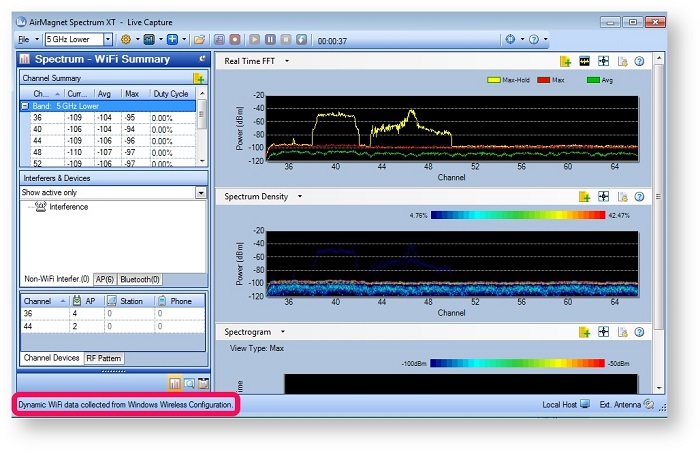Collapse the Band: 5 GHz Lower group
Viewport: 700px width, 451px height.
pyautogui.click(x=25, y=105)
